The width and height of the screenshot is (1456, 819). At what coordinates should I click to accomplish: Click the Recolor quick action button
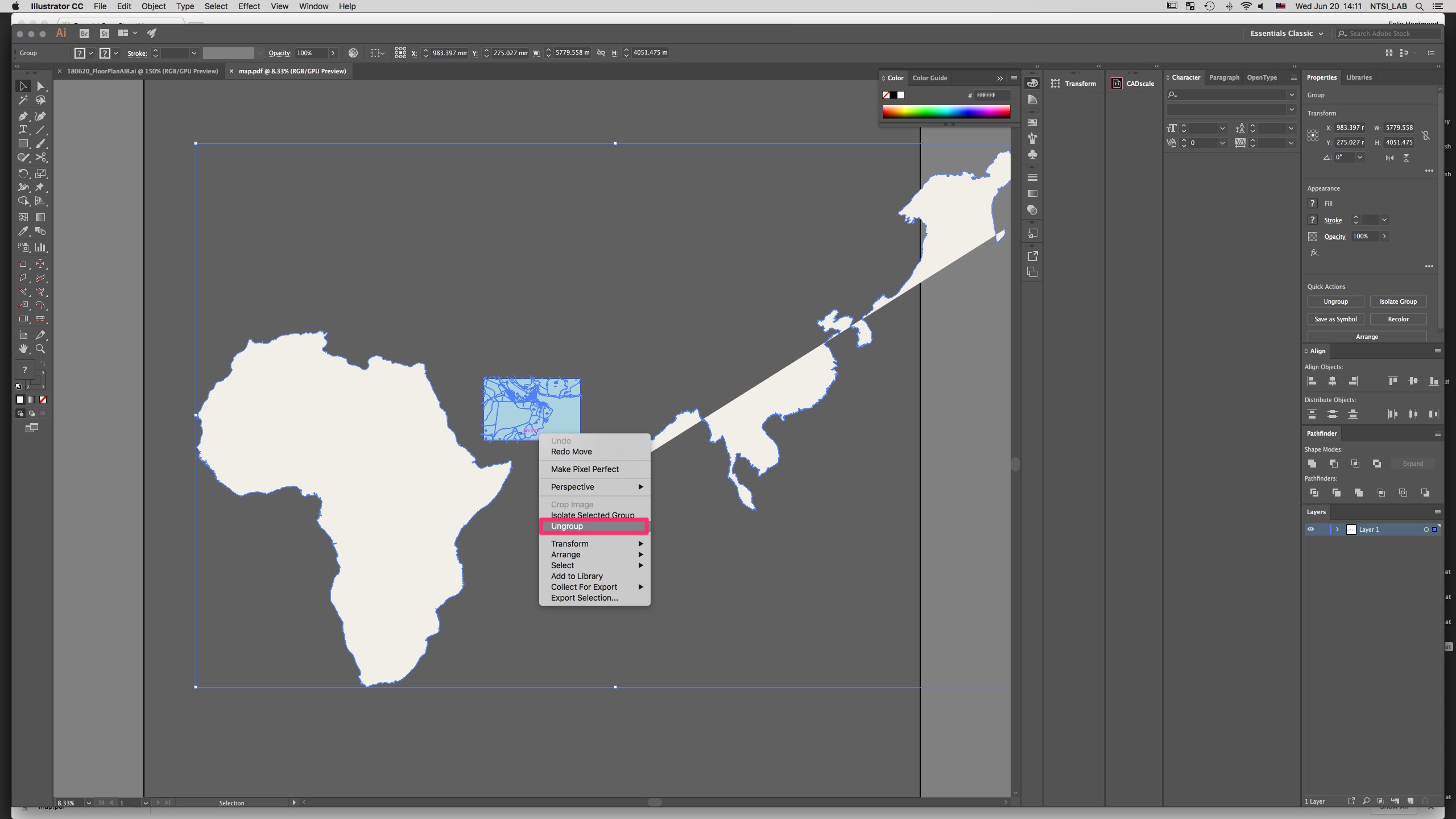[1397, 319]
